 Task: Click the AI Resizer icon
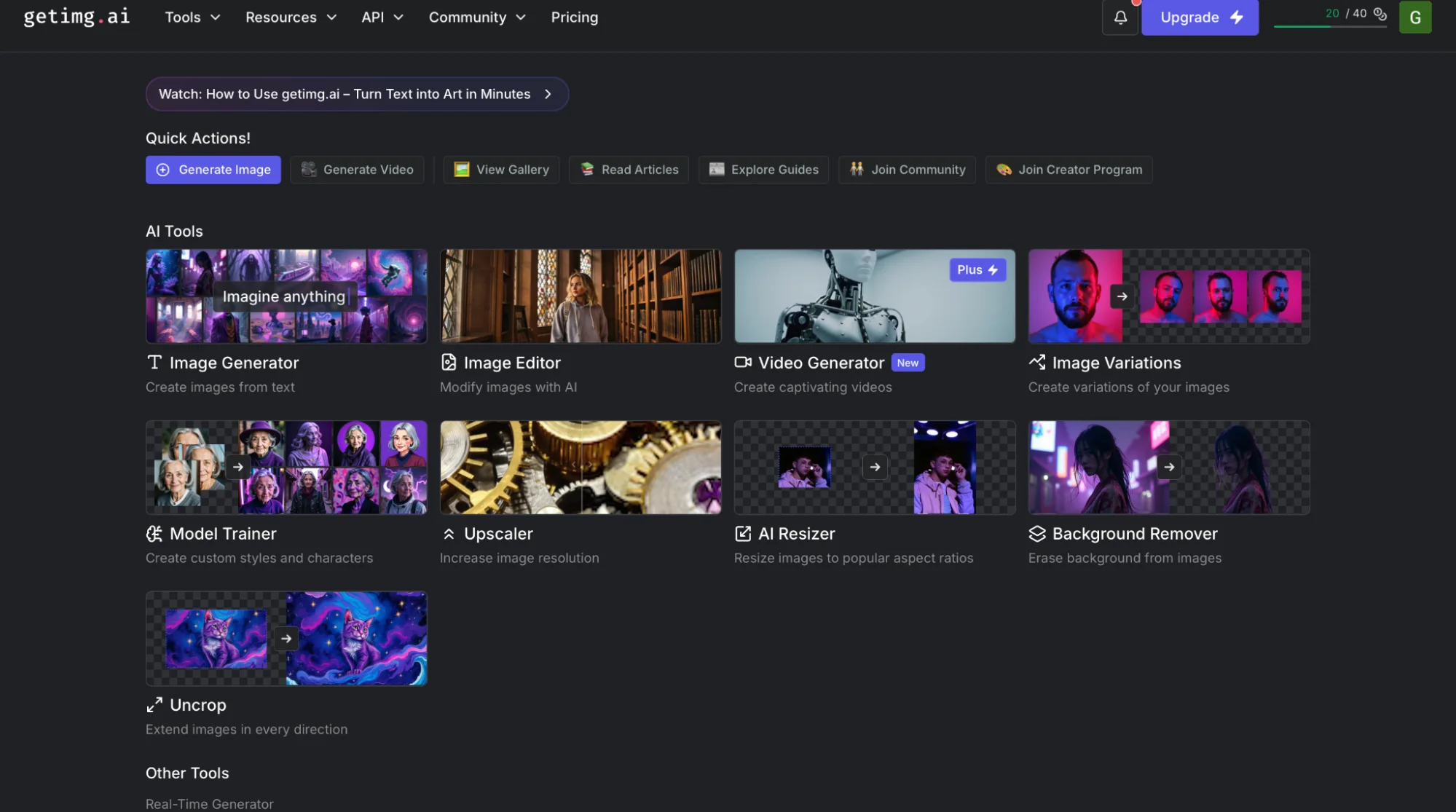pos(743,534)
